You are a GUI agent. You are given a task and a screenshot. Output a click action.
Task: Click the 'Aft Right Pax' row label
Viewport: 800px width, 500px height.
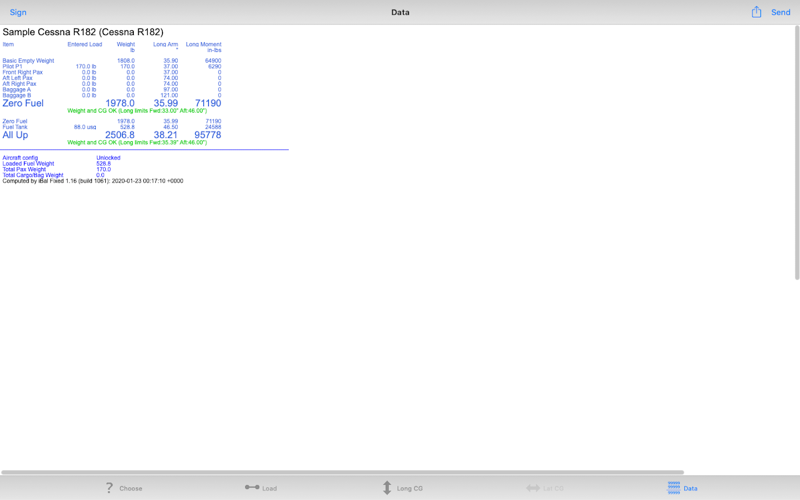(19, 84)
